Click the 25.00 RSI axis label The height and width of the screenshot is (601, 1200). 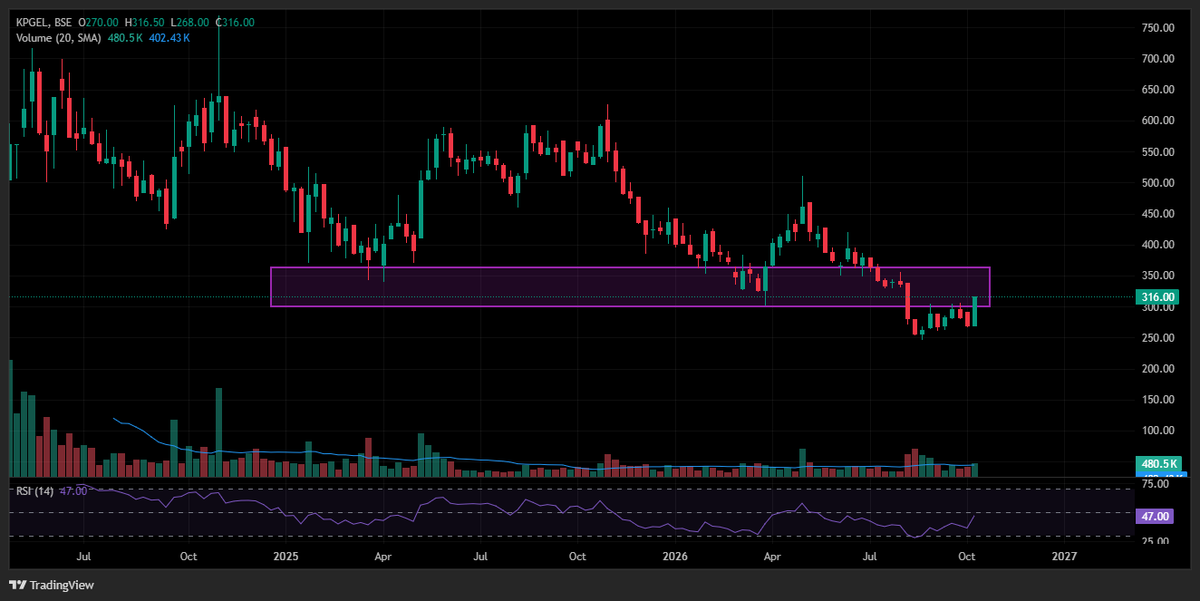[x=1155, y=542]
